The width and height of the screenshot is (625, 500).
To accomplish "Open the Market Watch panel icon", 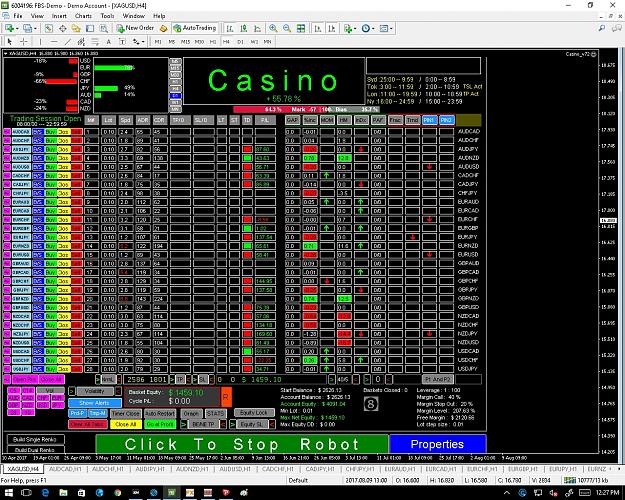I will (x=49, y=28).
